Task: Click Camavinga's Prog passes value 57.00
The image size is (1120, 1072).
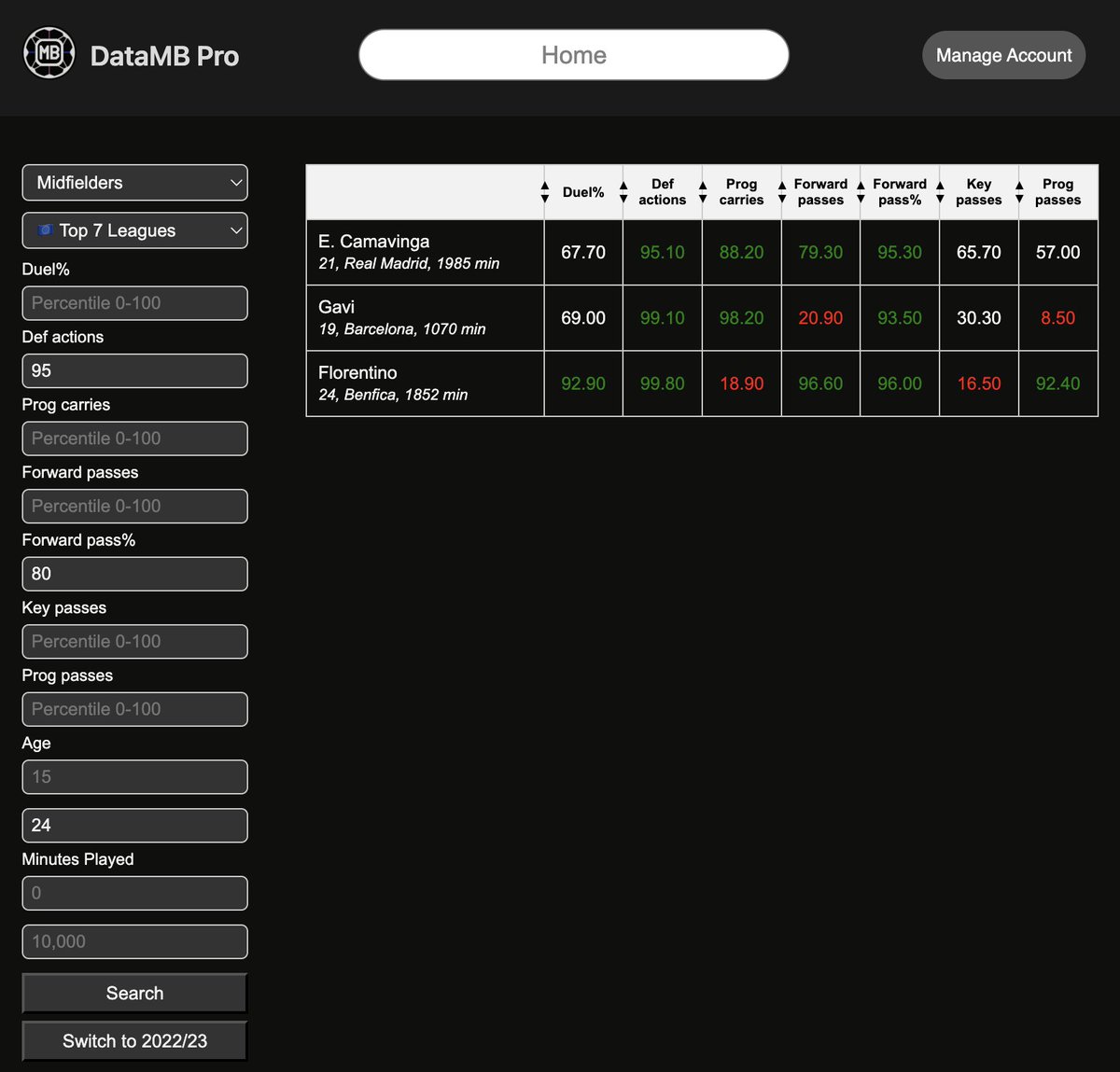Action: [x=1057, y=252]
